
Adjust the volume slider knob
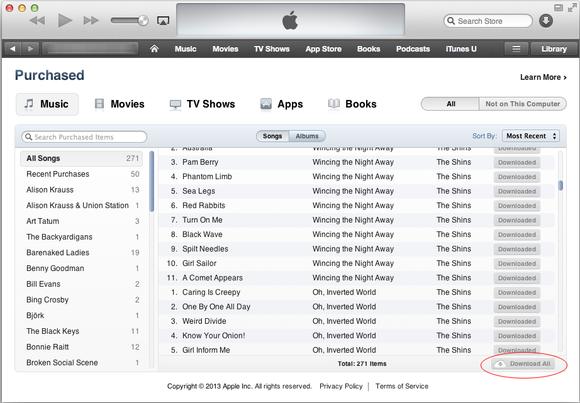[143, 20]
